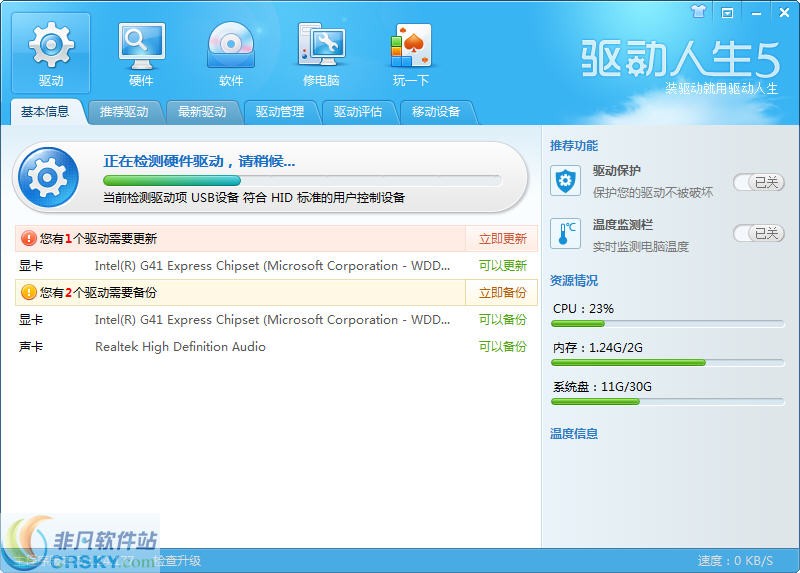The height and width of the screenshot is (573, 800).
Task: Click the hardware detection progress bar
Action: [x=302, y=180]
